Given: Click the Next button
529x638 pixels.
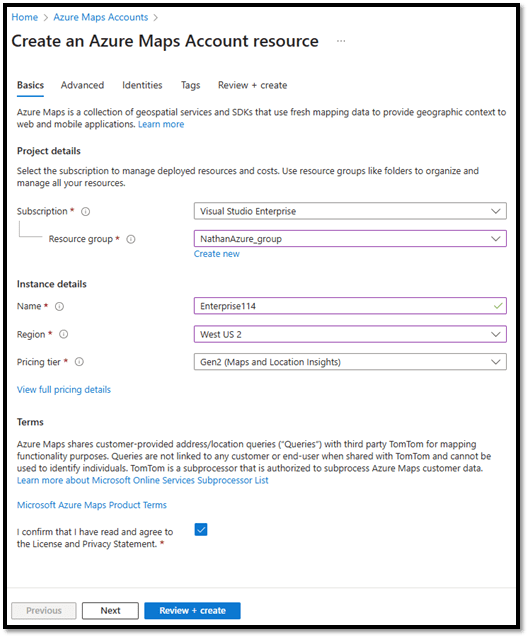Looking at the screenshot, I should 110,611.
